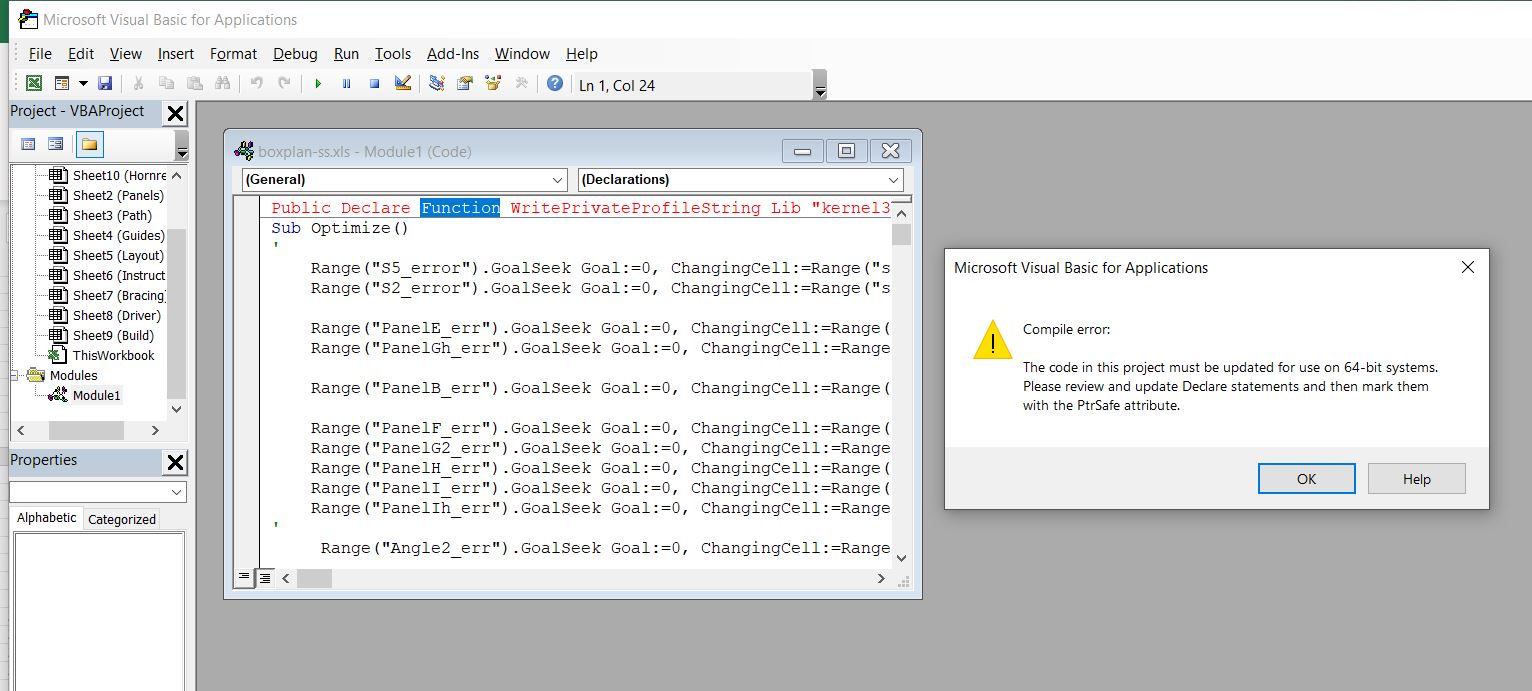Select ThisWorkbook in project tree
The image size is (1532, 691).
tap(113, 355)
